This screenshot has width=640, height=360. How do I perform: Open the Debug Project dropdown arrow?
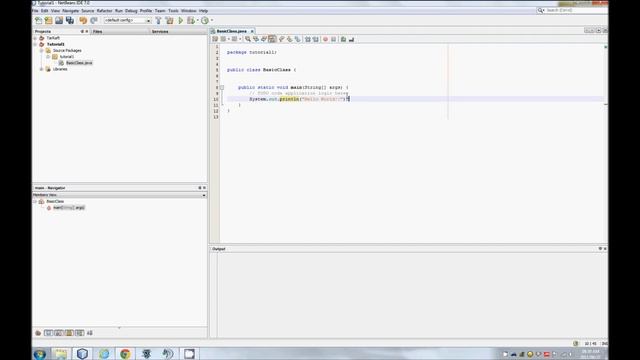[198, 20]
